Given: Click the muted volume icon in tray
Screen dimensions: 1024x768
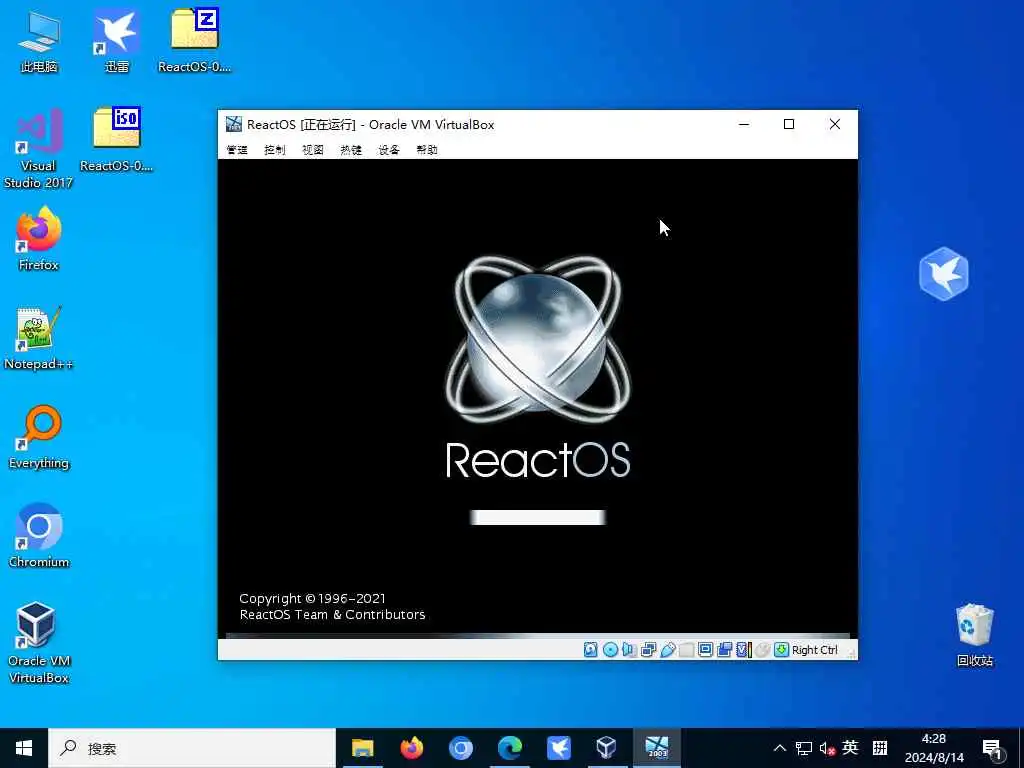Looking at the screenshot, I should click(x=827, y=748).
